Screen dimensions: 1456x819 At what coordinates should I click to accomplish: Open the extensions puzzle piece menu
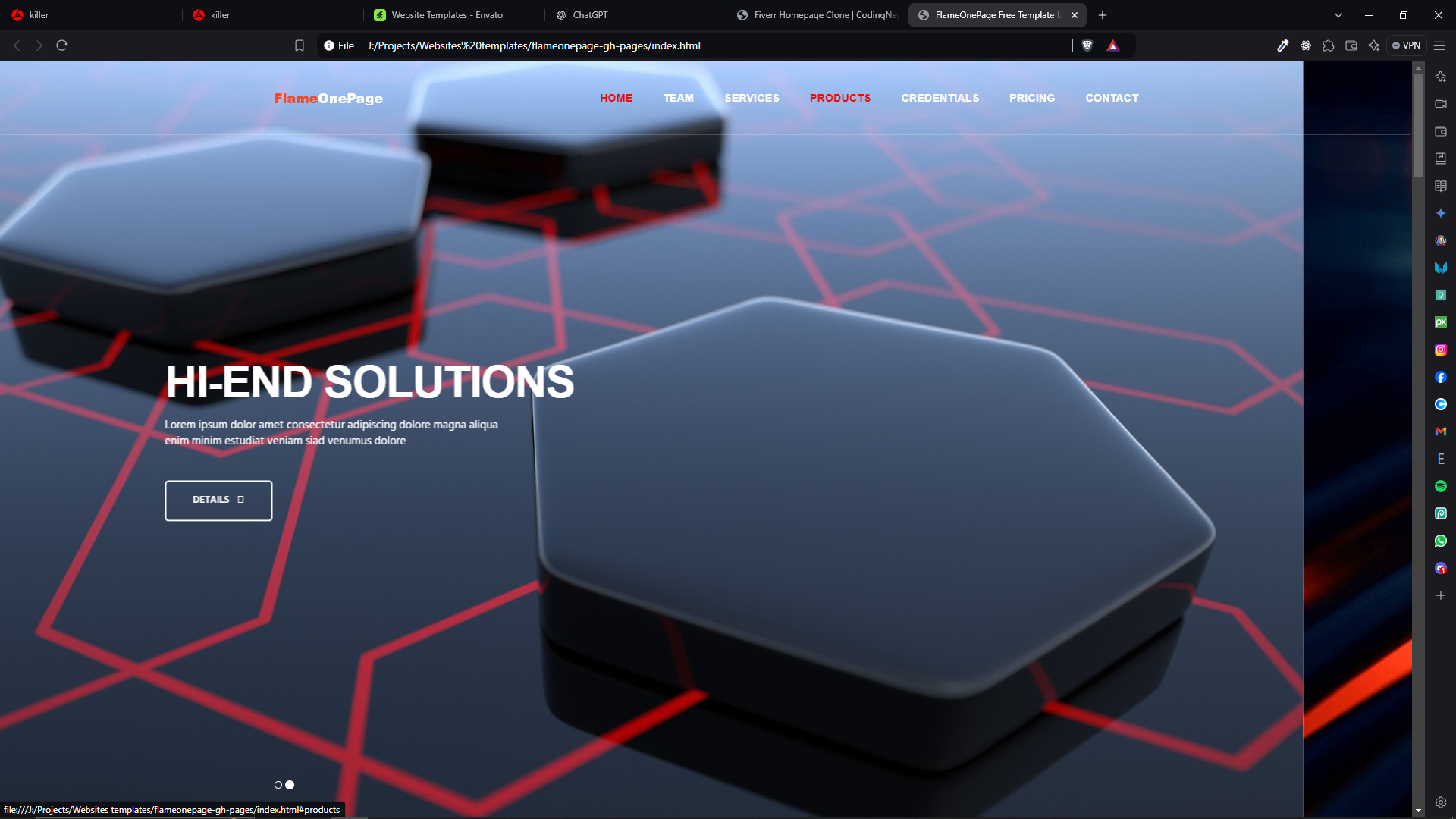(x=1329, y=45)
